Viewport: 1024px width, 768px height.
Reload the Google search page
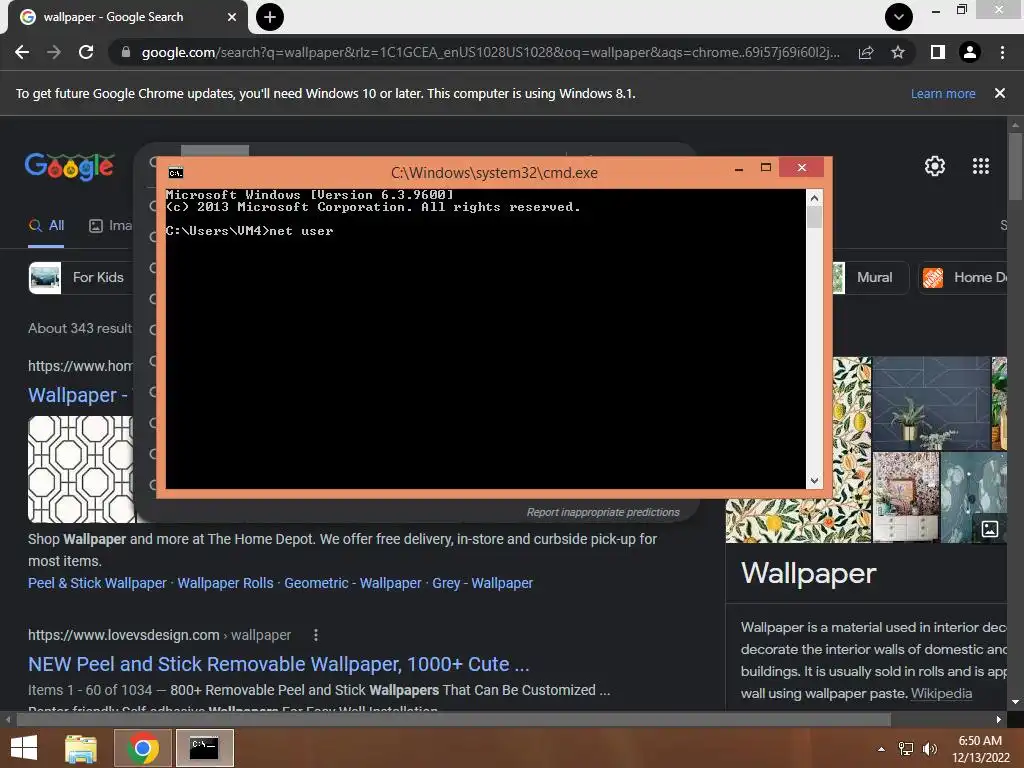coord(86,52)
